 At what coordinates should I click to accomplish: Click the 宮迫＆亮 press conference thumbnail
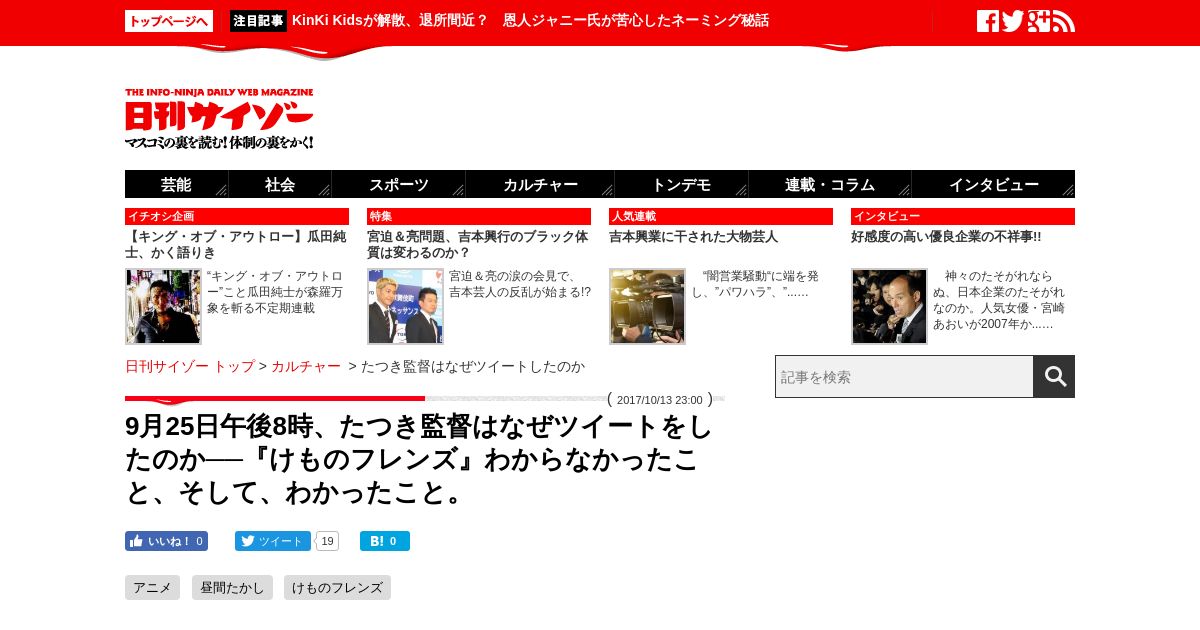[405, 306]
